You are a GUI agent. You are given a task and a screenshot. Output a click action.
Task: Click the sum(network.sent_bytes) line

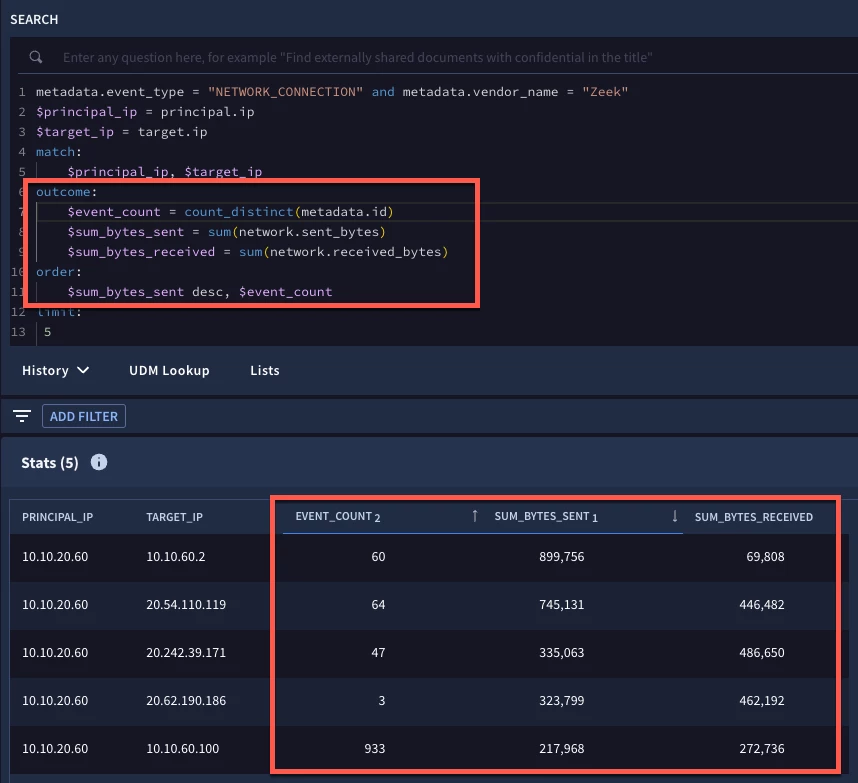227,232
